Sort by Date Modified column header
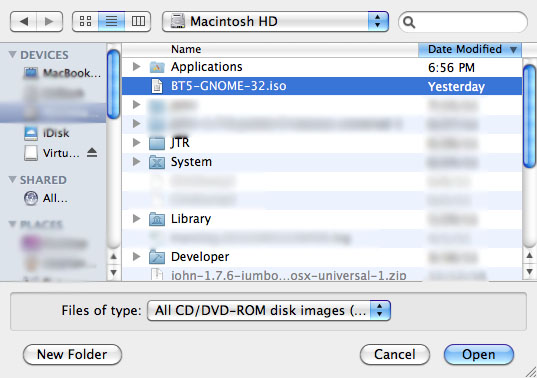This screenshot has height=378, width=537. [470, 49]
